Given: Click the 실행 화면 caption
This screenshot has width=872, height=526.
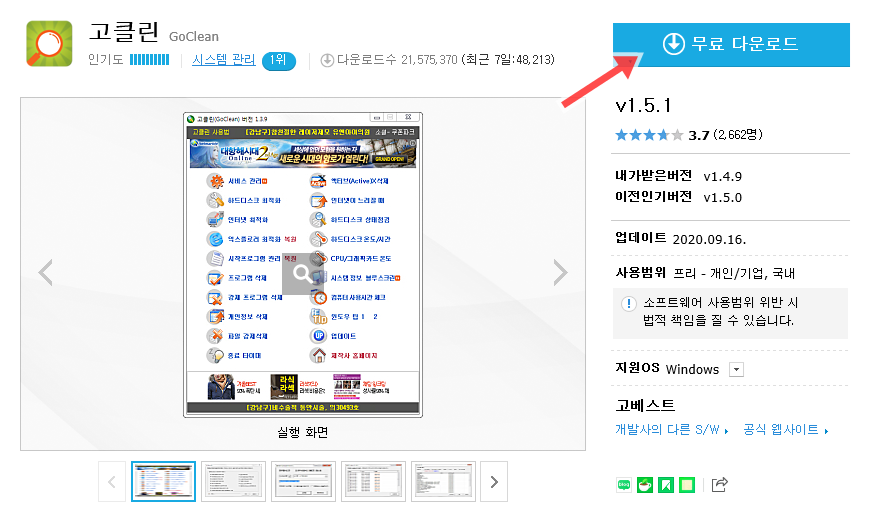Looking at the screenshot, I should (303, 432).
